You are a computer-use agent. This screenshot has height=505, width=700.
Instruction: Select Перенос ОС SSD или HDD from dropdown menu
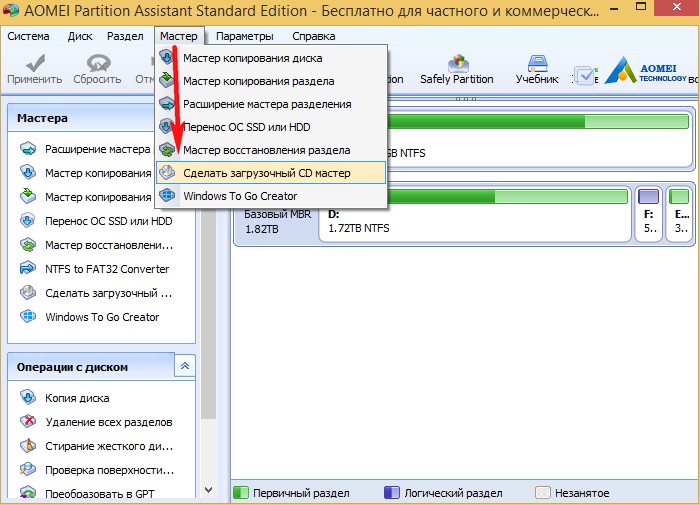[246, 127]
